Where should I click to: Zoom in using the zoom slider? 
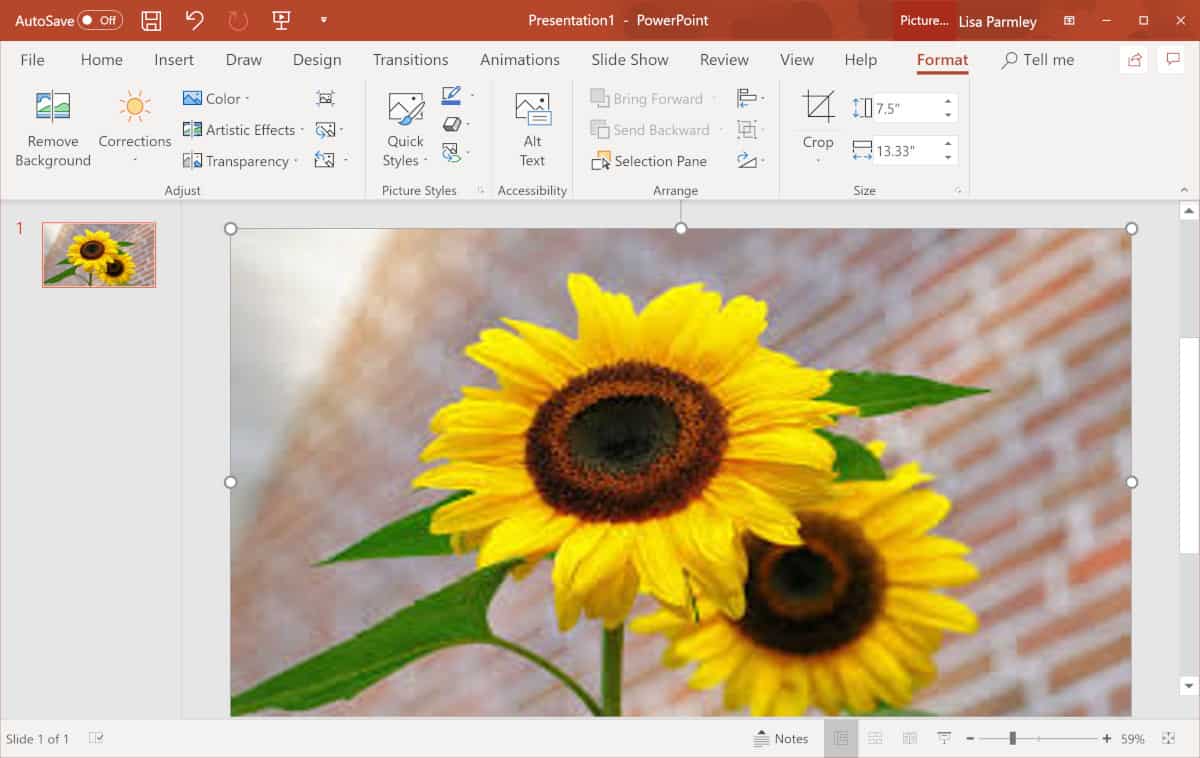[1107, 738]
